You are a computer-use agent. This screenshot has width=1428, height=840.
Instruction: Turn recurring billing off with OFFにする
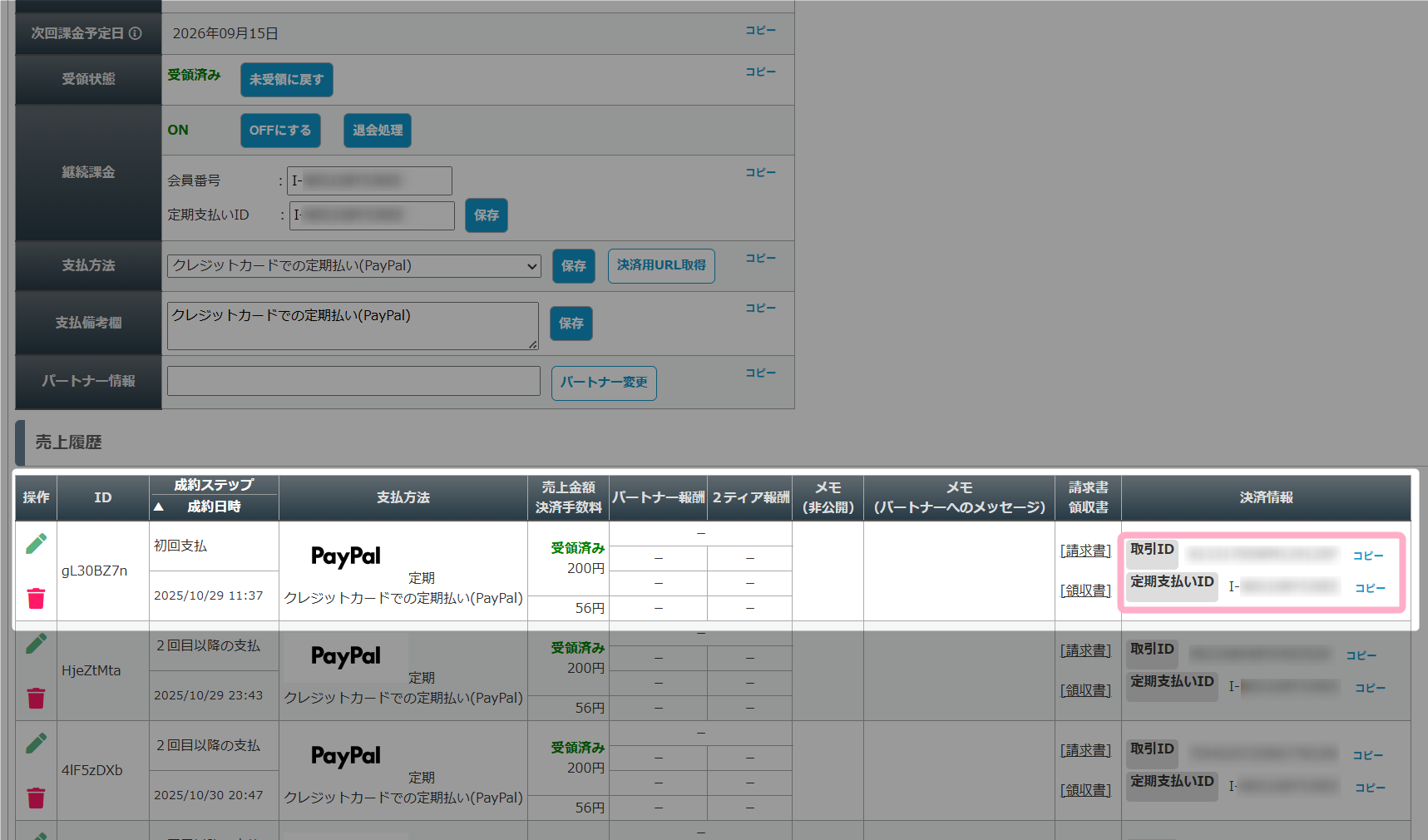[280, 131]
